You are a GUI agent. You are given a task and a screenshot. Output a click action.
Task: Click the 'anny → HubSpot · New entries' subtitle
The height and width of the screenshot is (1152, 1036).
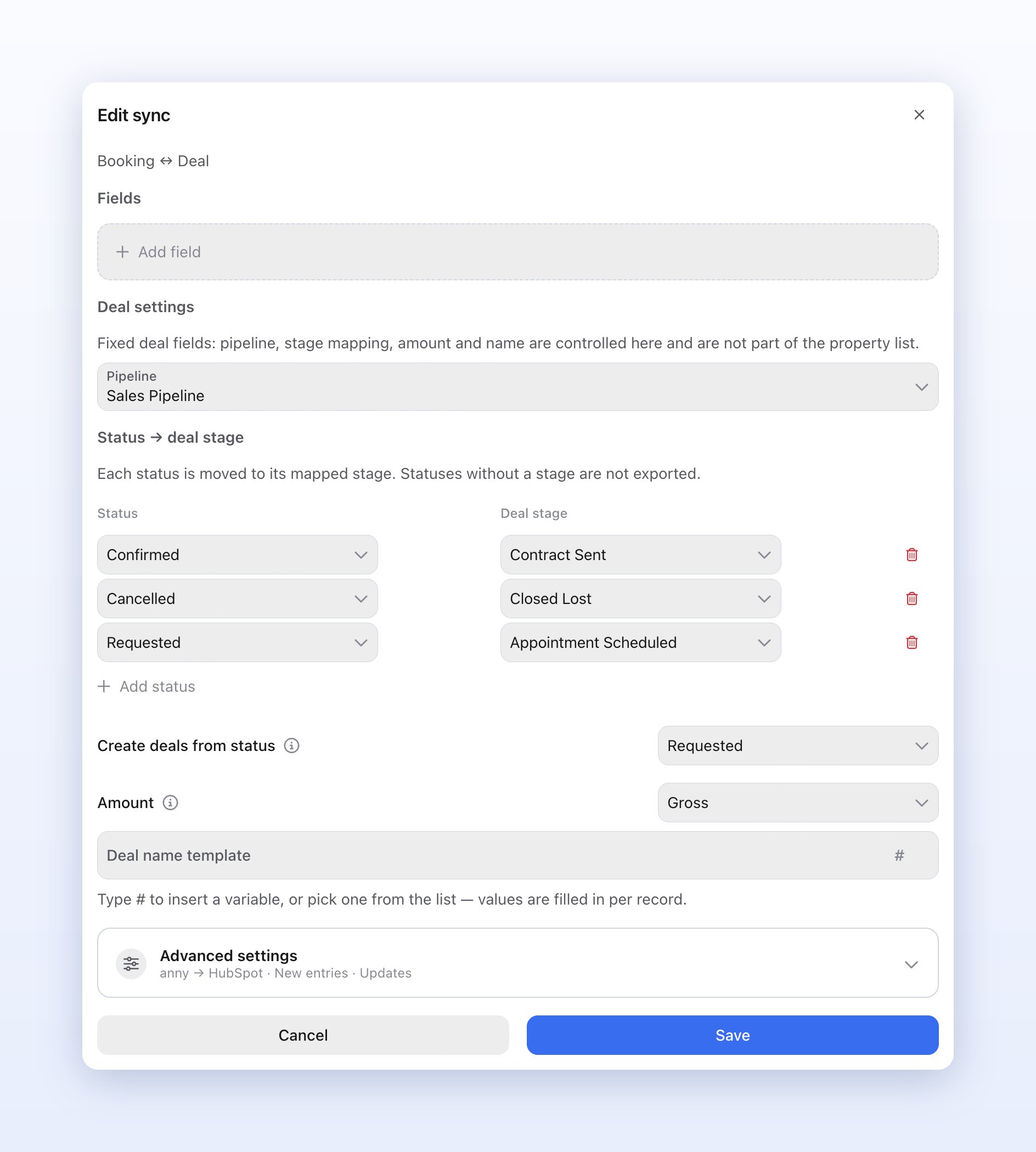(x=285, y=973)
